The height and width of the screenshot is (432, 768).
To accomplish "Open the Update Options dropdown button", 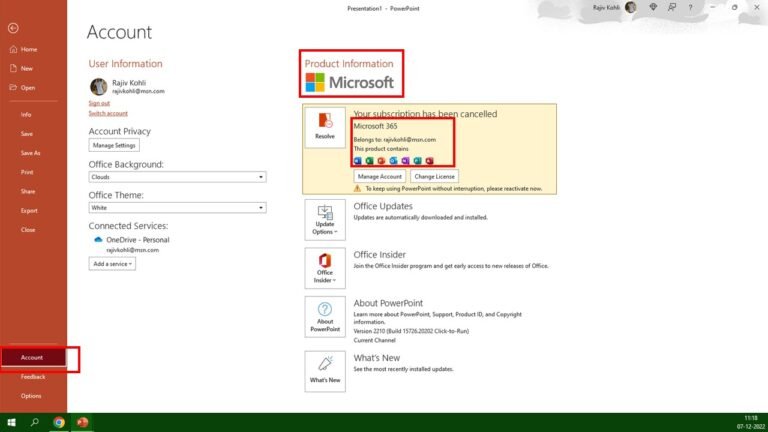I will point(325,220).
